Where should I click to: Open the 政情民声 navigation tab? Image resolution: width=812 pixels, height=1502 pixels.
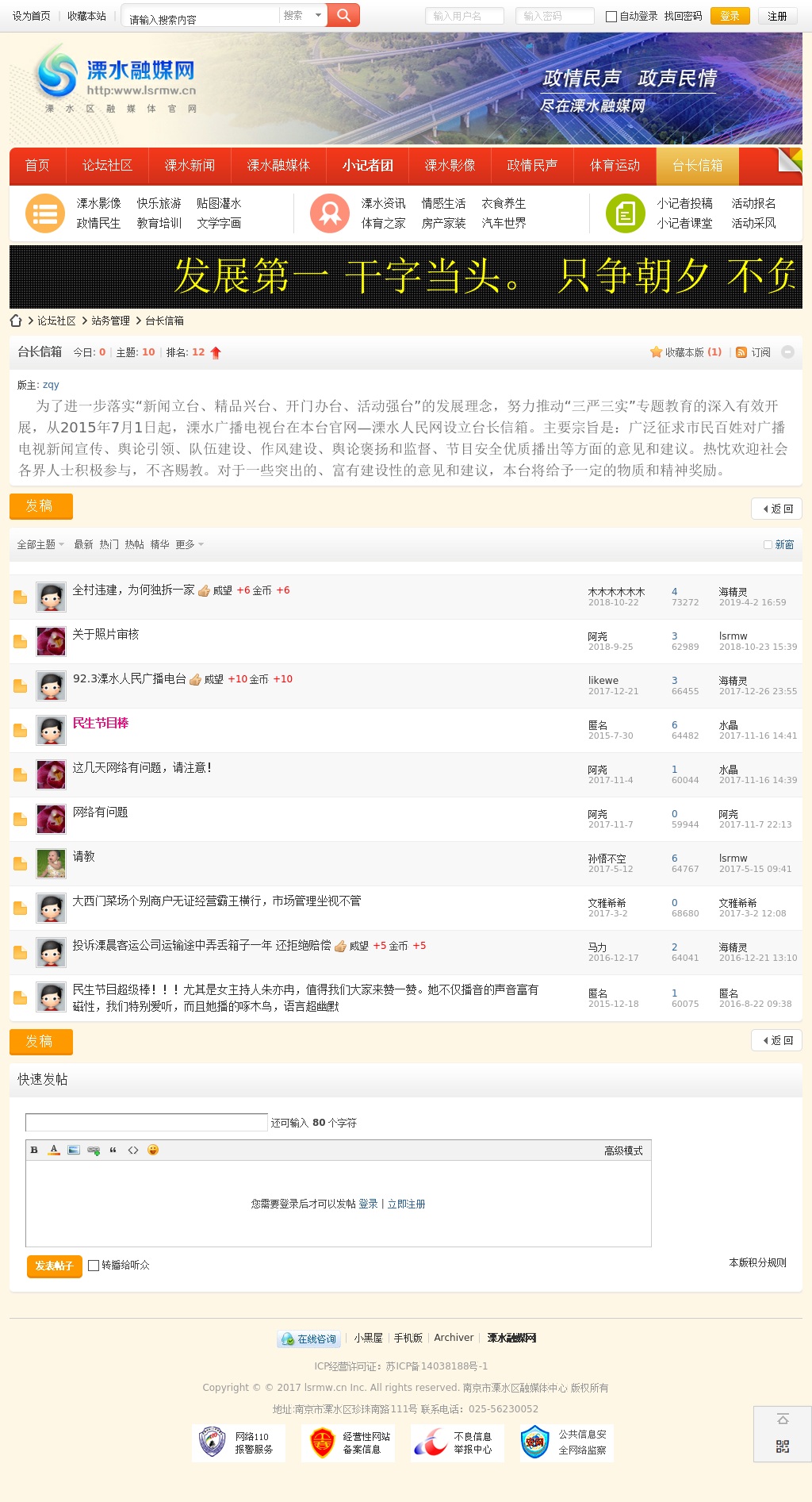(x=532, y=166)
